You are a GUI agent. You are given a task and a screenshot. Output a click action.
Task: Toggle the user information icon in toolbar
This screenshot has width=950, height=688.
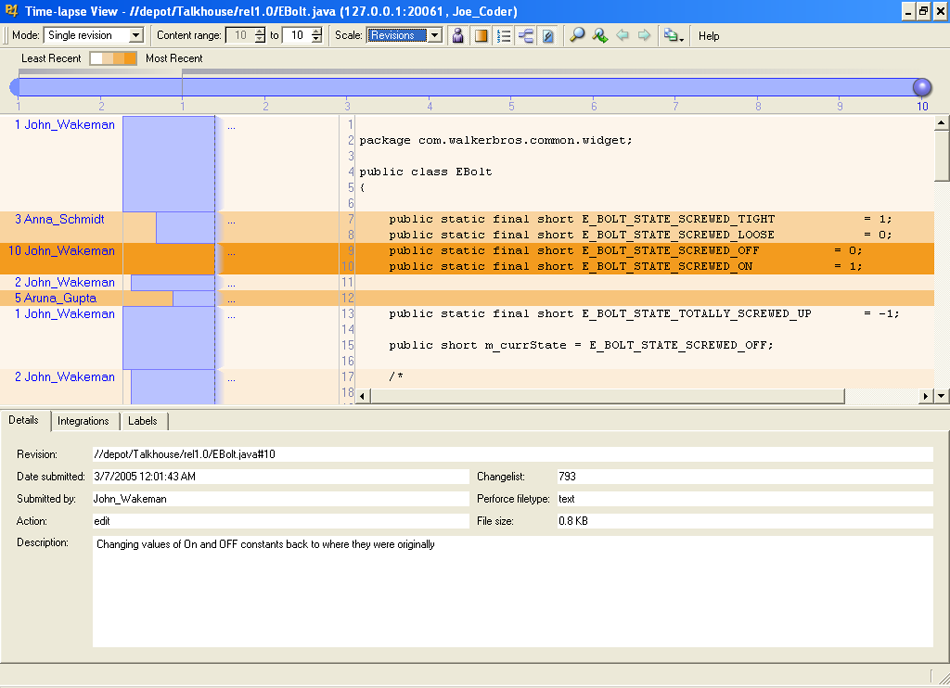tap(458, 36)
